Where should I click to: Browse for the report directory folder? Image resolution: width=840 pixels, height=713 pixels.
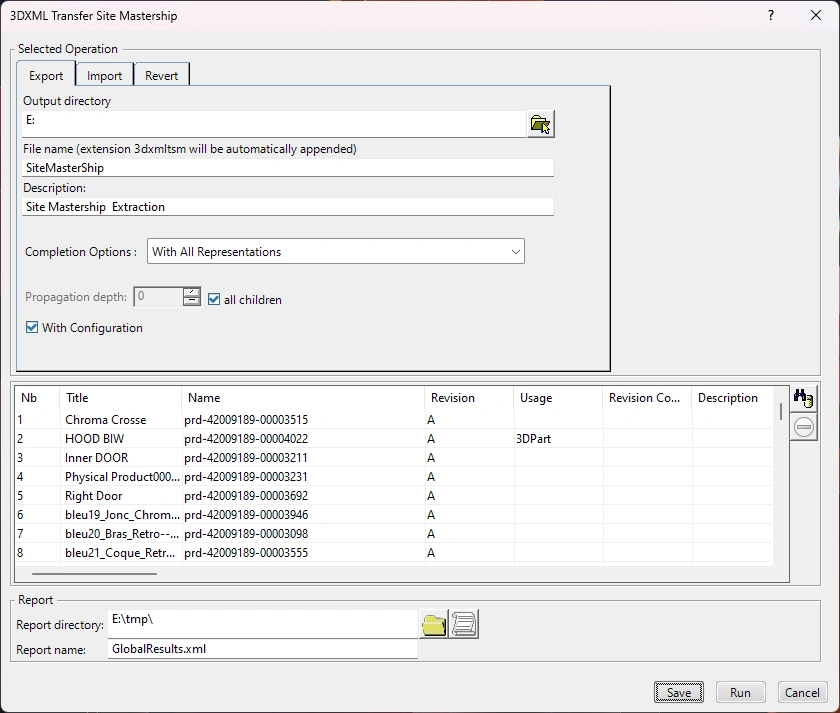(x=434, y=625)
